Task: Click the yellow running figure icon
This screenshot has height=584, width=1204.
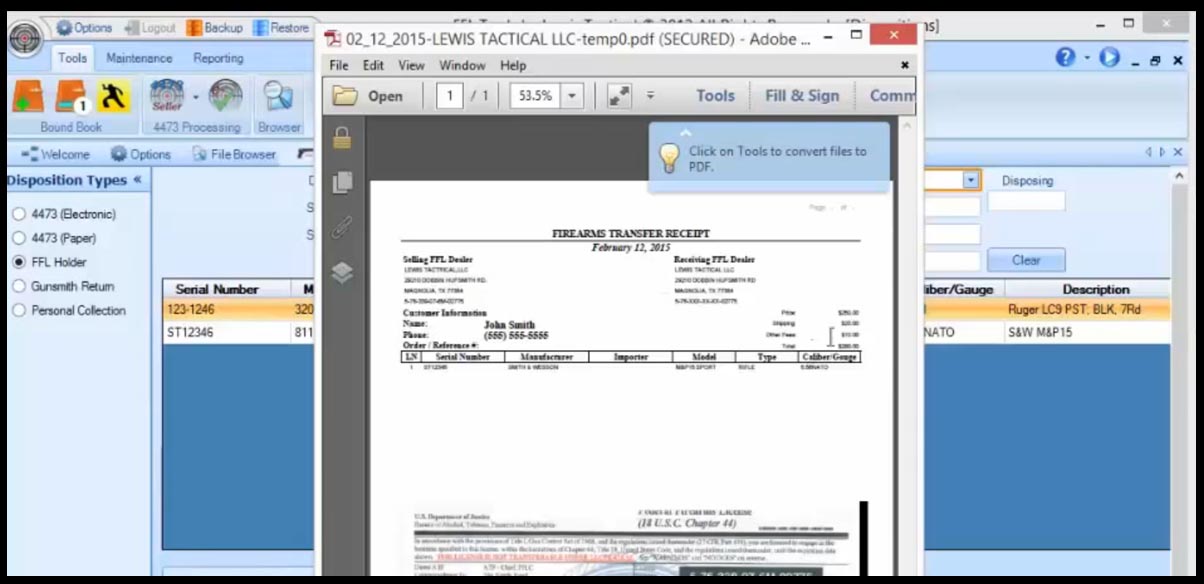Action: [114, 96]
